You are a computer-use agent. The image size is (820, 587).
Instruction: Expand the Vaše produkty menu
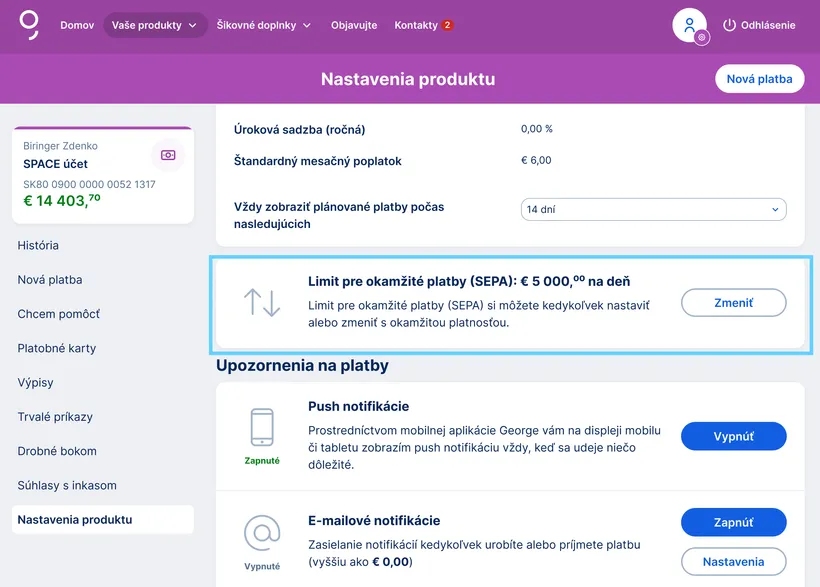tap(155, 25)
